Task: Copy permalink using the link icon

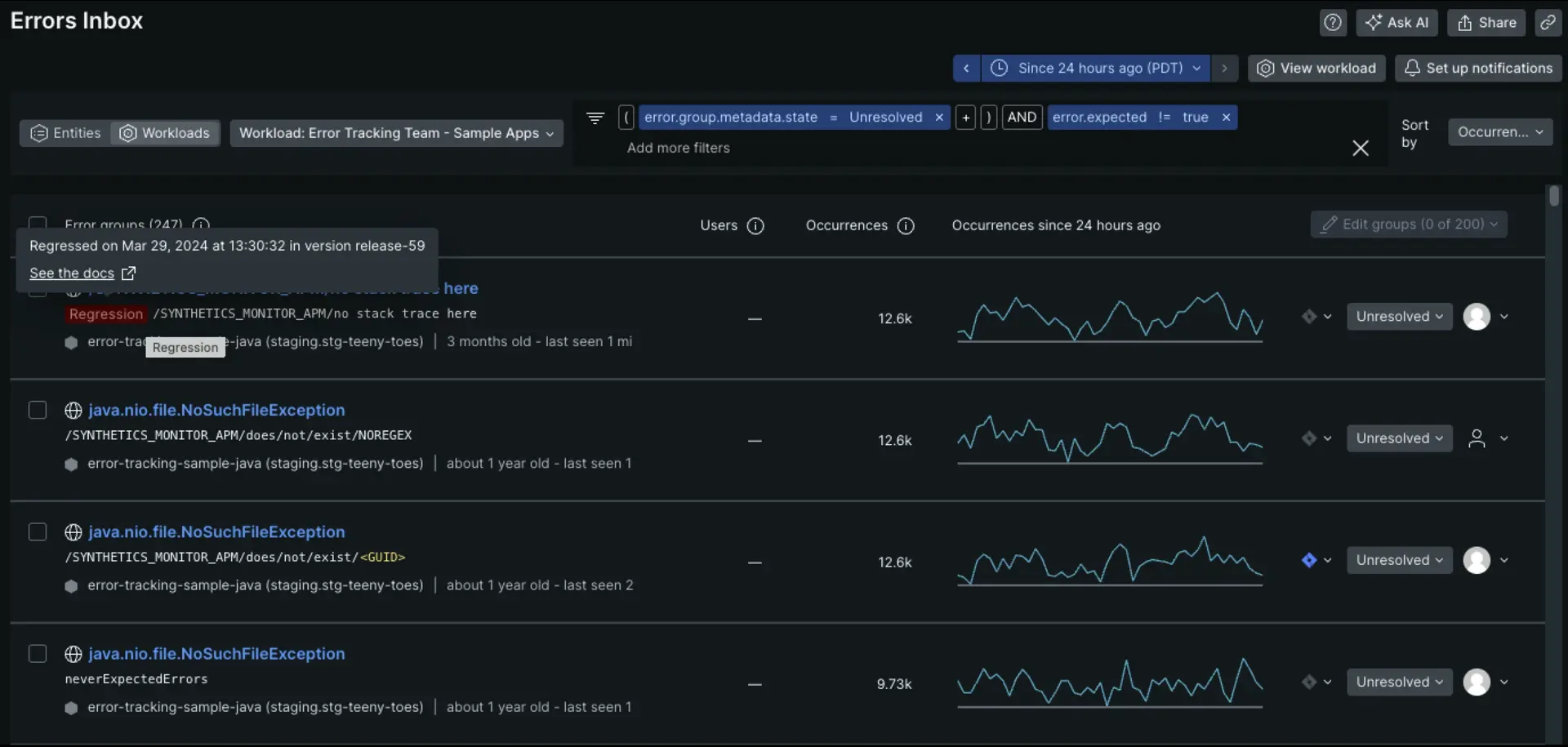Action: click(1548, 23)
